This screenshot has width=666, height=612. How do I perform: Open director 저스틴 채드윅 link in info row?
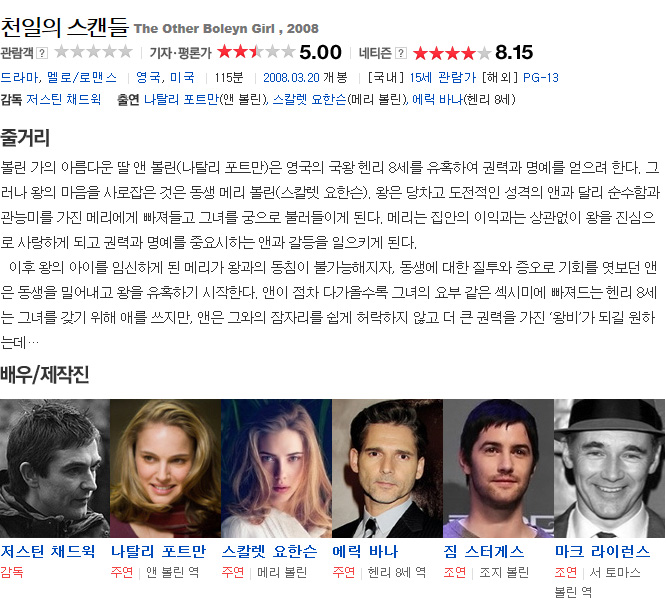coord(64,99)
